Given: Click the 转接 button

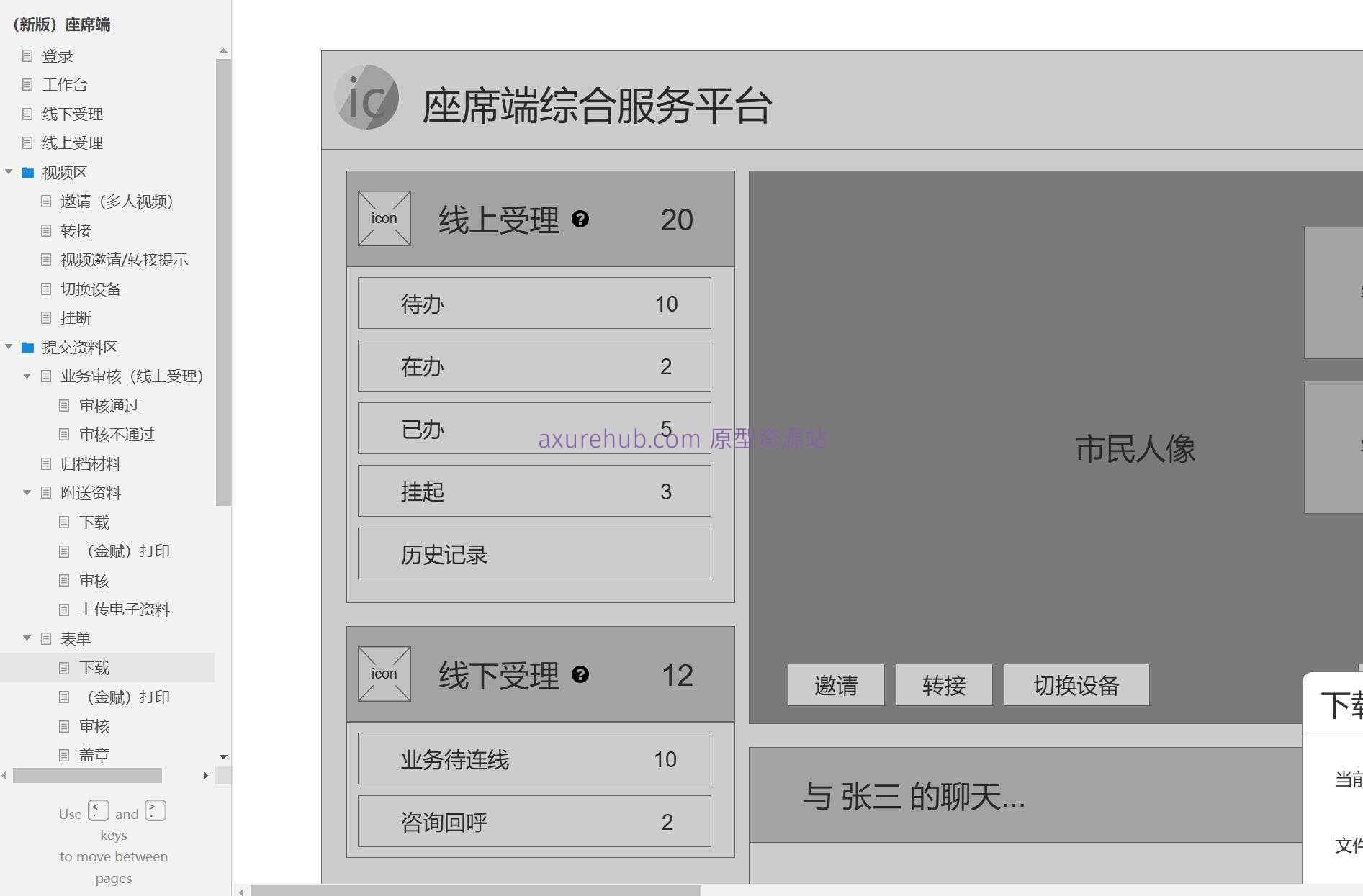Looking at the screenshot, I should coord(944,685).
